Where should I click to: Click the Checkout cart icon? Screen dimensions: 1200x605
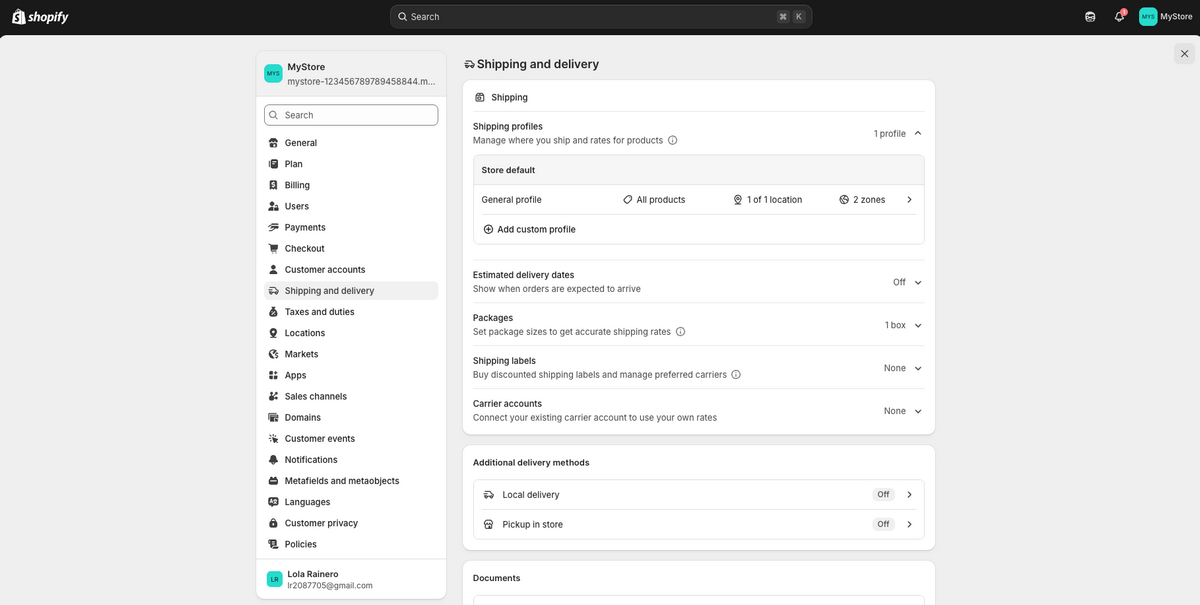274,248
